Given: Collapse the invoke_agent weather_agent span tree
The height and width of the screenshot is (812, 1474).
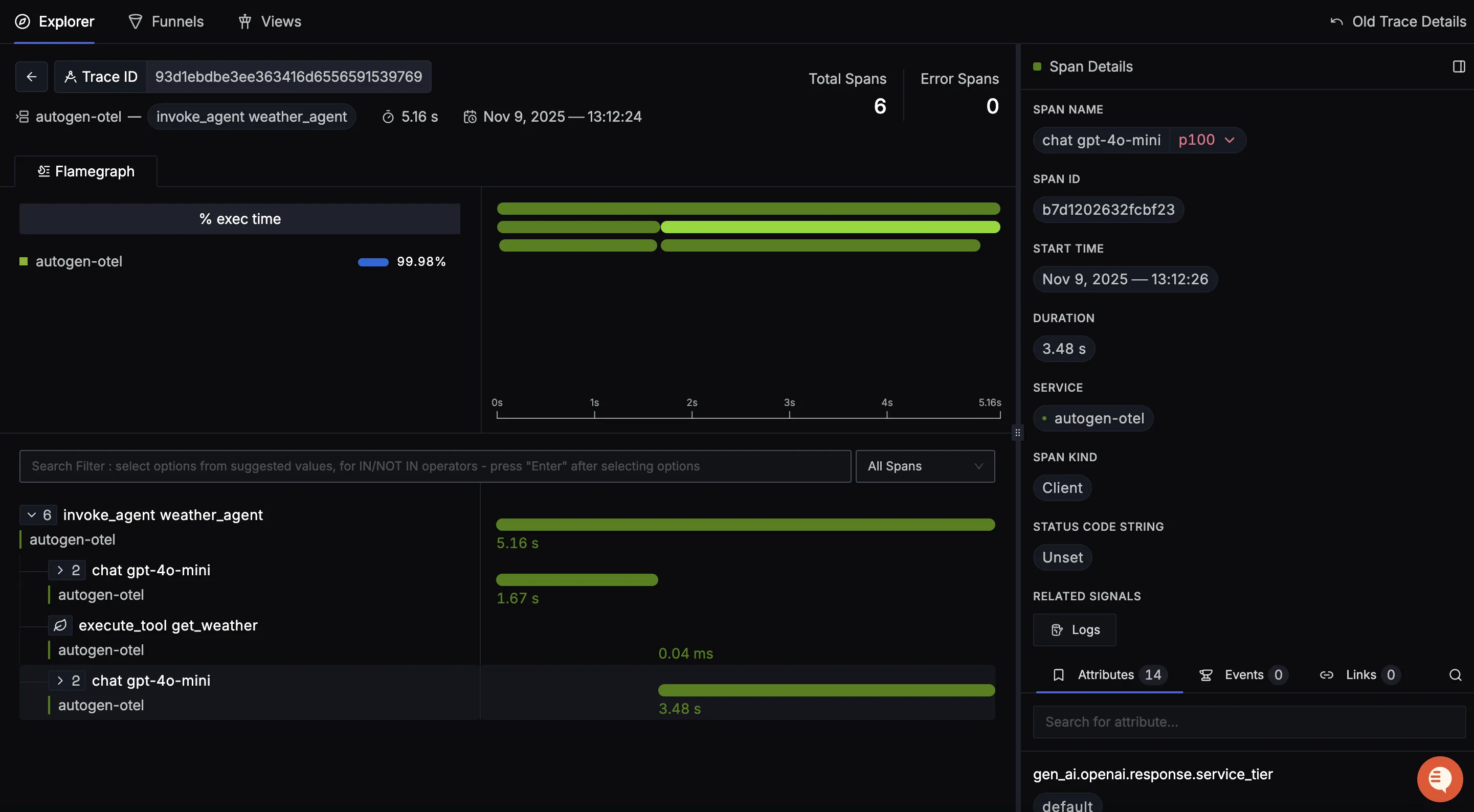Looking at the screenshot, I should 33,514.
